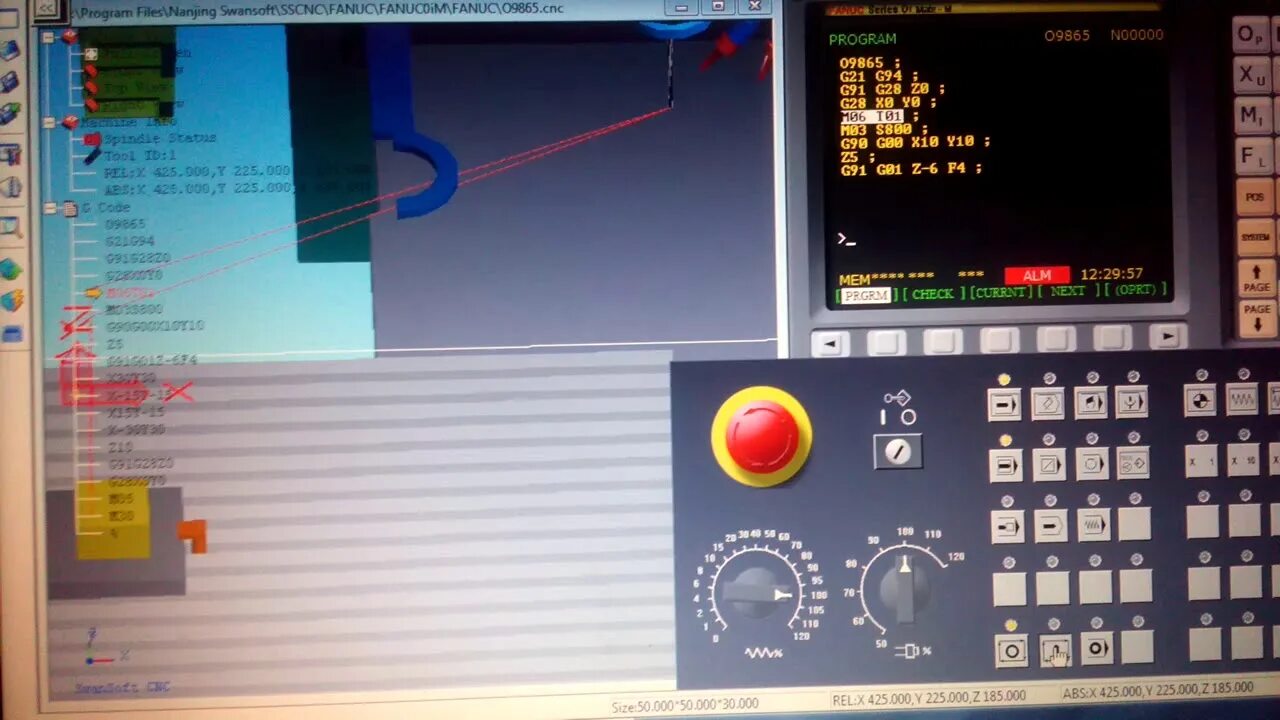
Task: Click 'G91 G01 Z-6 F4 ;' program line
Action: coord(911,169)
